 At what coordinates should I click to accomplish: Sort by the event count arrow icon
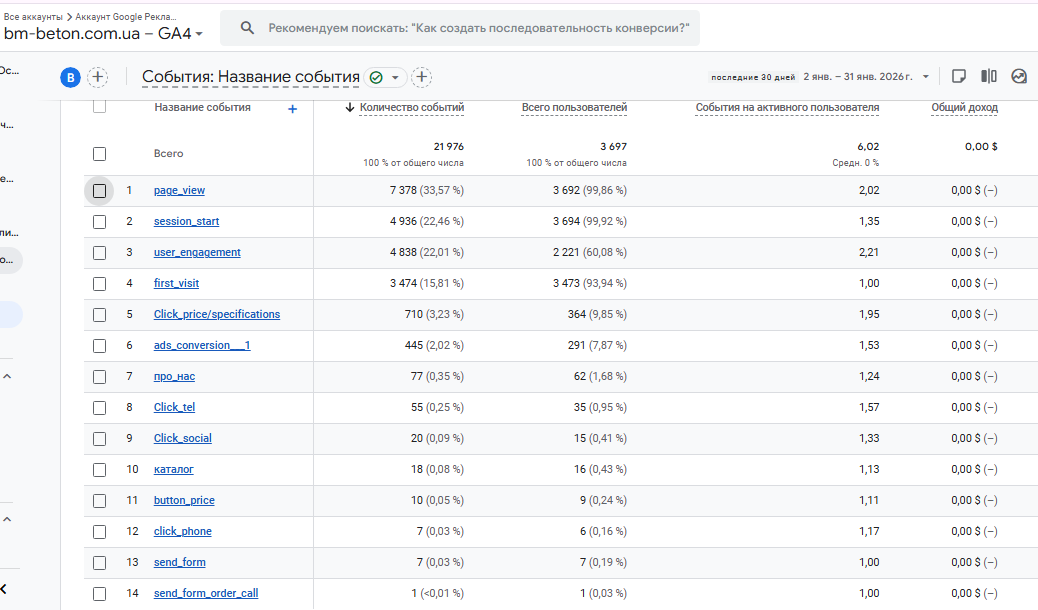point(350,108)
